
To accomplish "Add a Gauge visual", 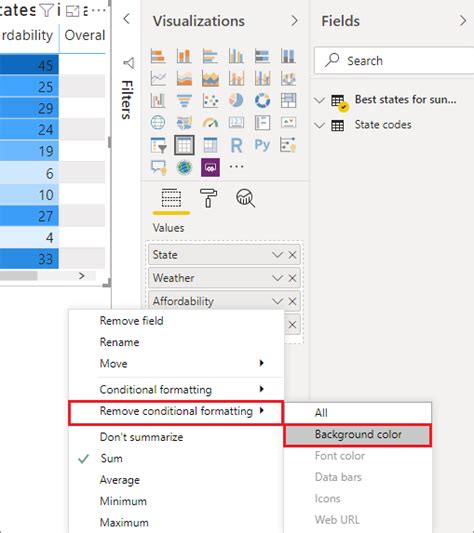I will coord(210,122).
